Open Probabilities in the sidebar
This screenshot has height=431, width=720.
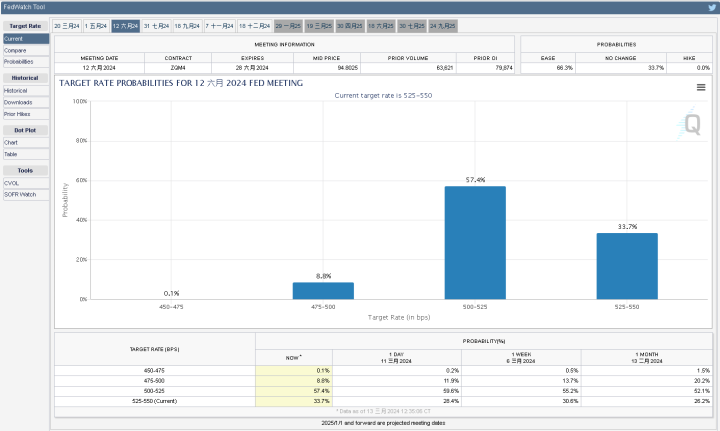[x=26, y=62]
